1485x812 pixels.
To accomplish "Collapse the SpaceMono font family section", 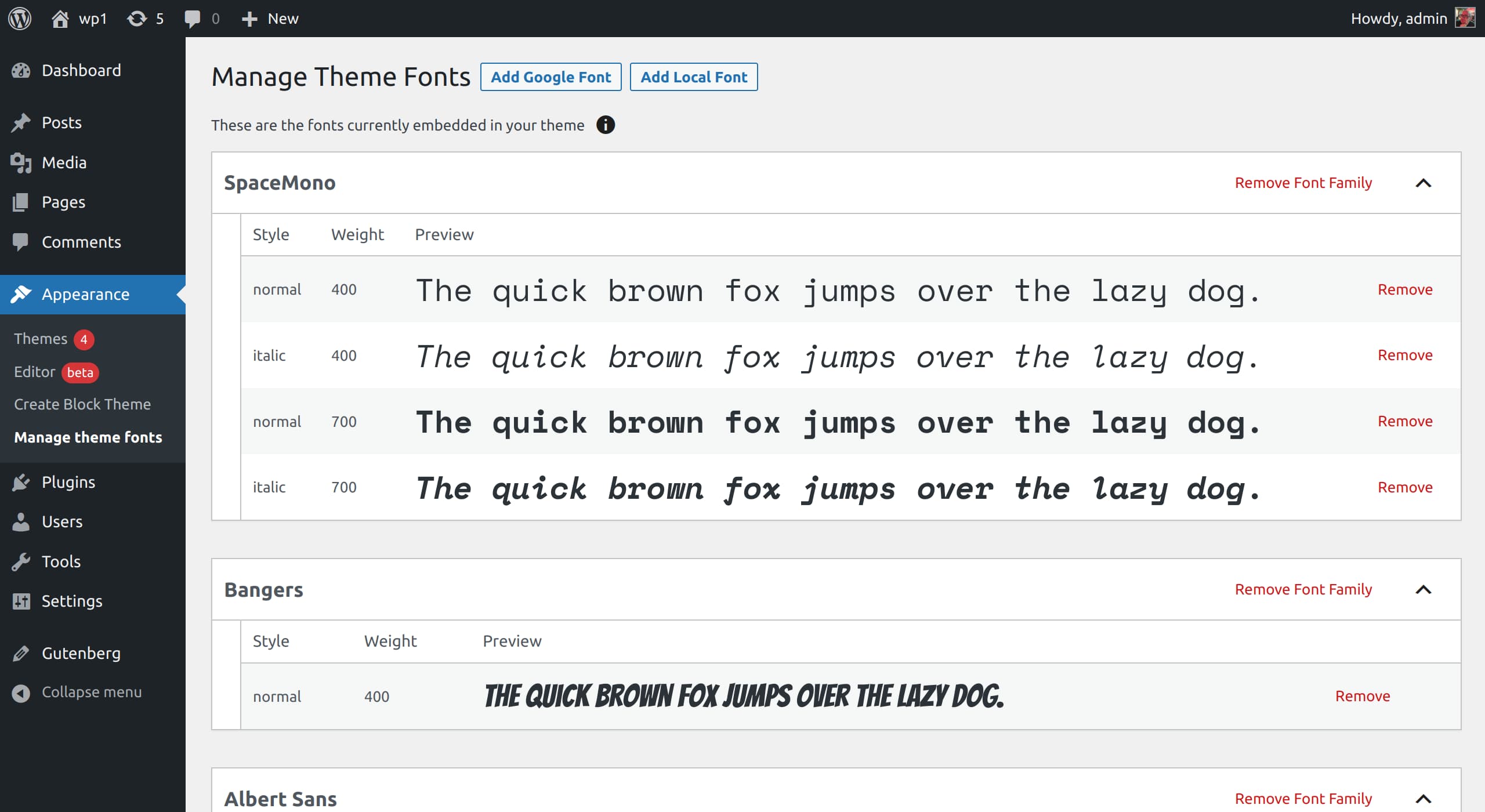I will pyautogui.click(x=1423, y=183).
